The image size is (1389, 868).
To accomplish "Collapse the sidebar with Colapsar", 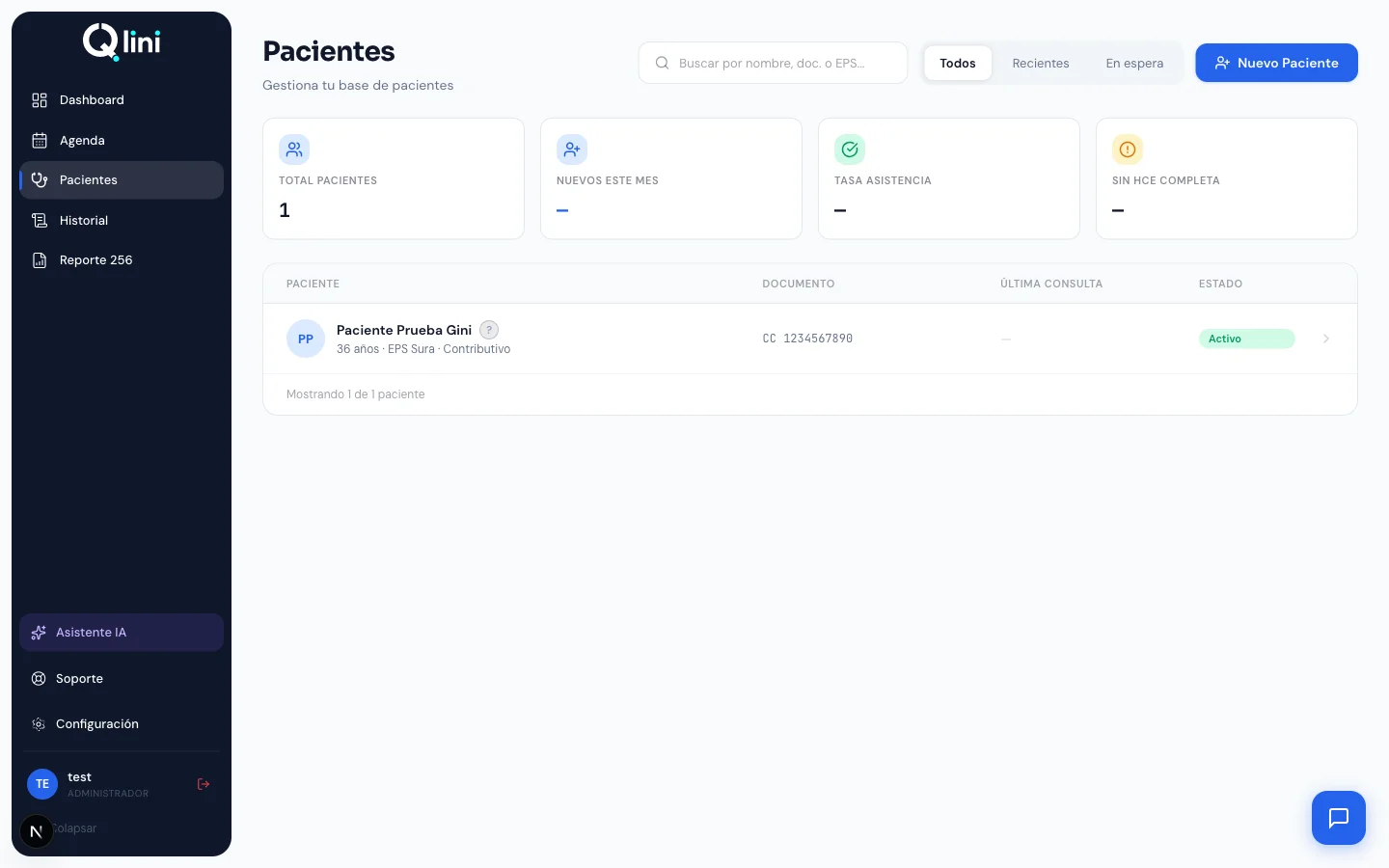I will point(75,828).
